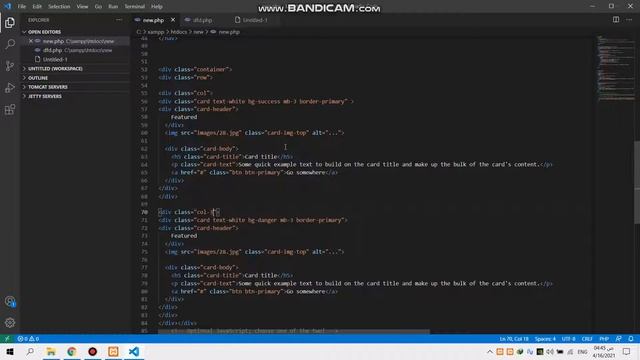This screenshot has width=640, height=360.
Task: Select dfd.php in Open Editors
Action: (75, 50)
